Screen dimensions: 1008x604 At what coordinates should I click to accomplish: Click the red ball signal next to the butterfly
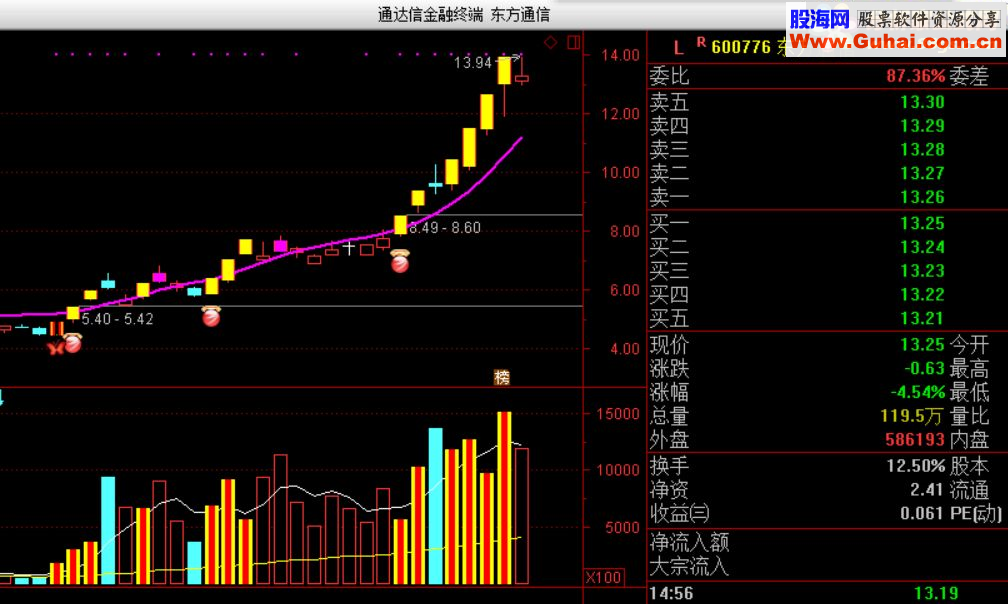(73, 343)
